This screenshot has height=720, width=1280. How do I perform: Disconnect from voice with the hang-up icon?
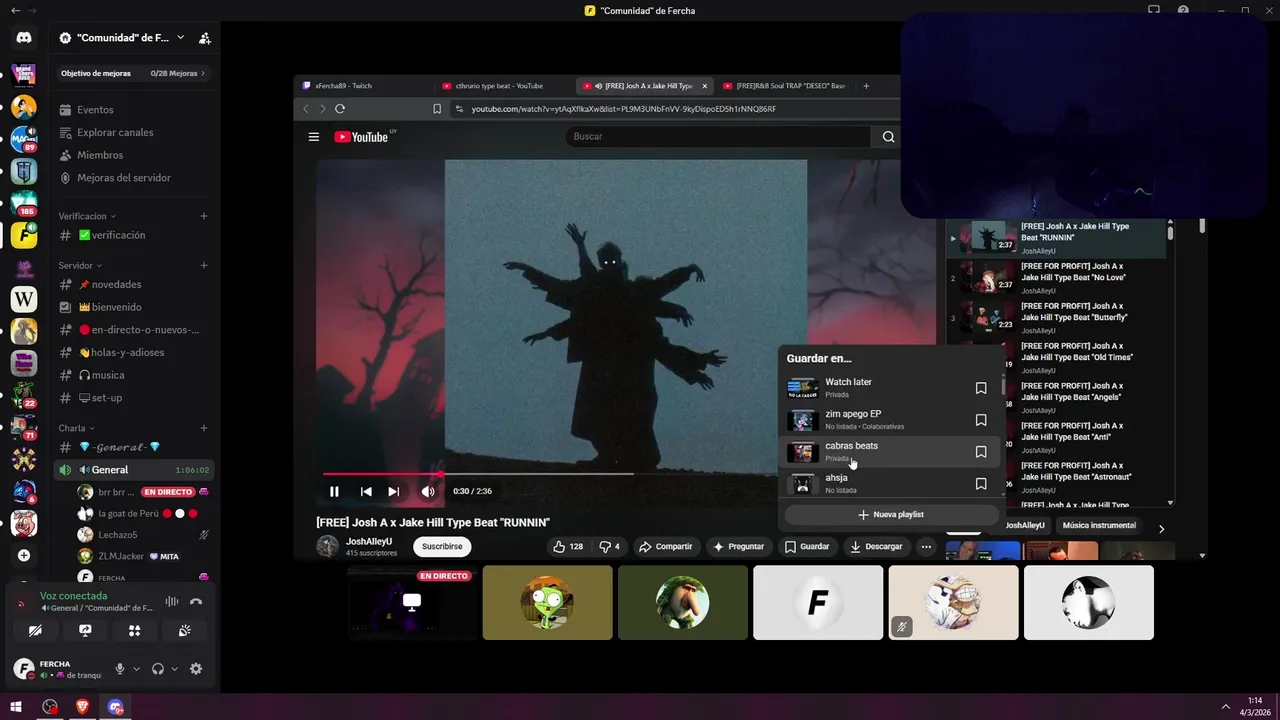pos(196,601)
